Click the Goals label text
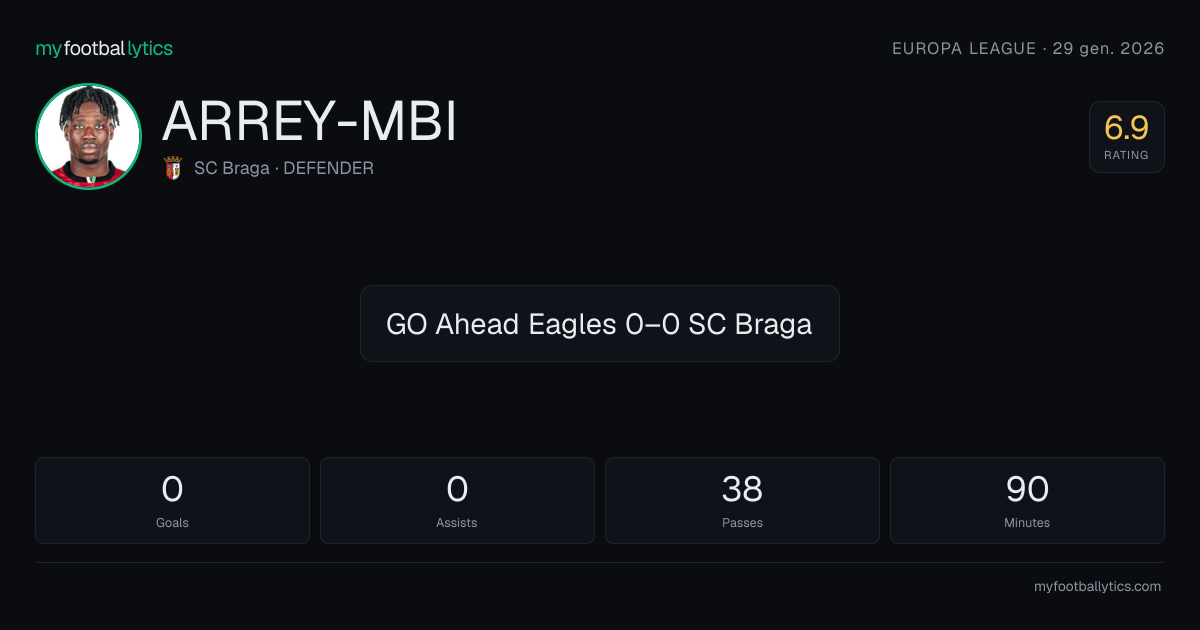Screen dimensions: 1200x630 click(172, 522)
